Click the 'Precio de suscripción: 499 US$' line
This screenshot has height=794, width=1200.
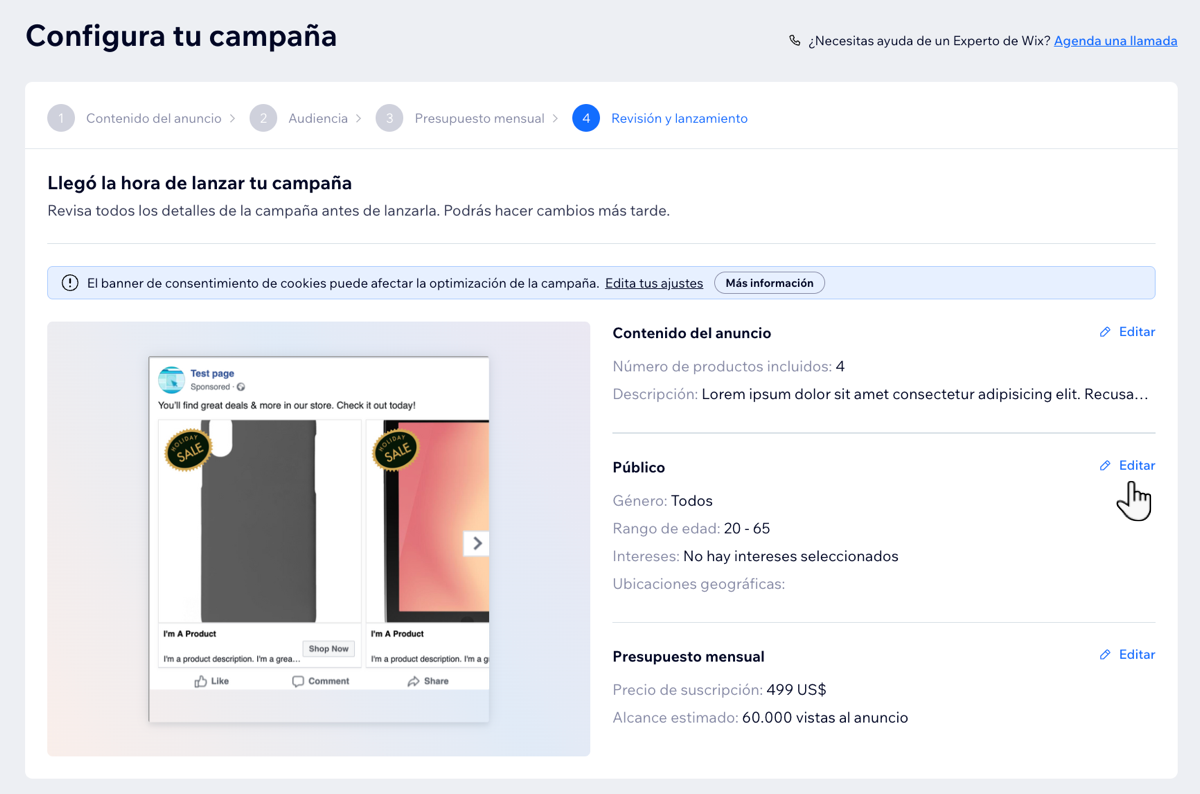coord(719,690)
